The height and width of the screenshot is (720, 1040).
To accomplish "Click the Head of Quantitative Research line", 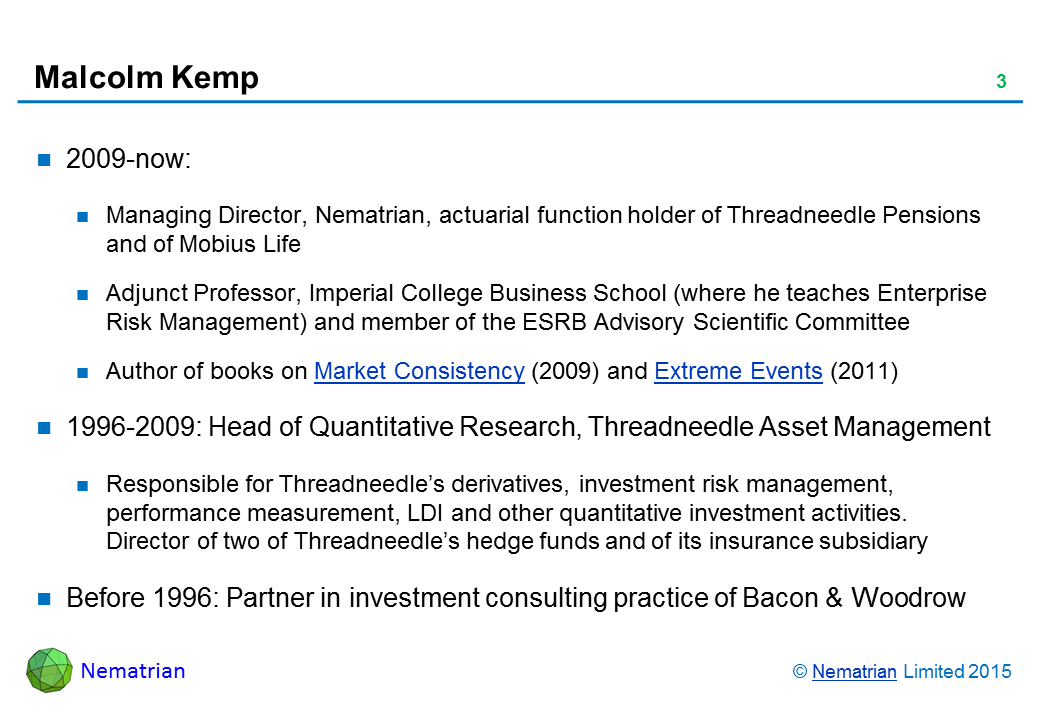I will coord(528,428).
